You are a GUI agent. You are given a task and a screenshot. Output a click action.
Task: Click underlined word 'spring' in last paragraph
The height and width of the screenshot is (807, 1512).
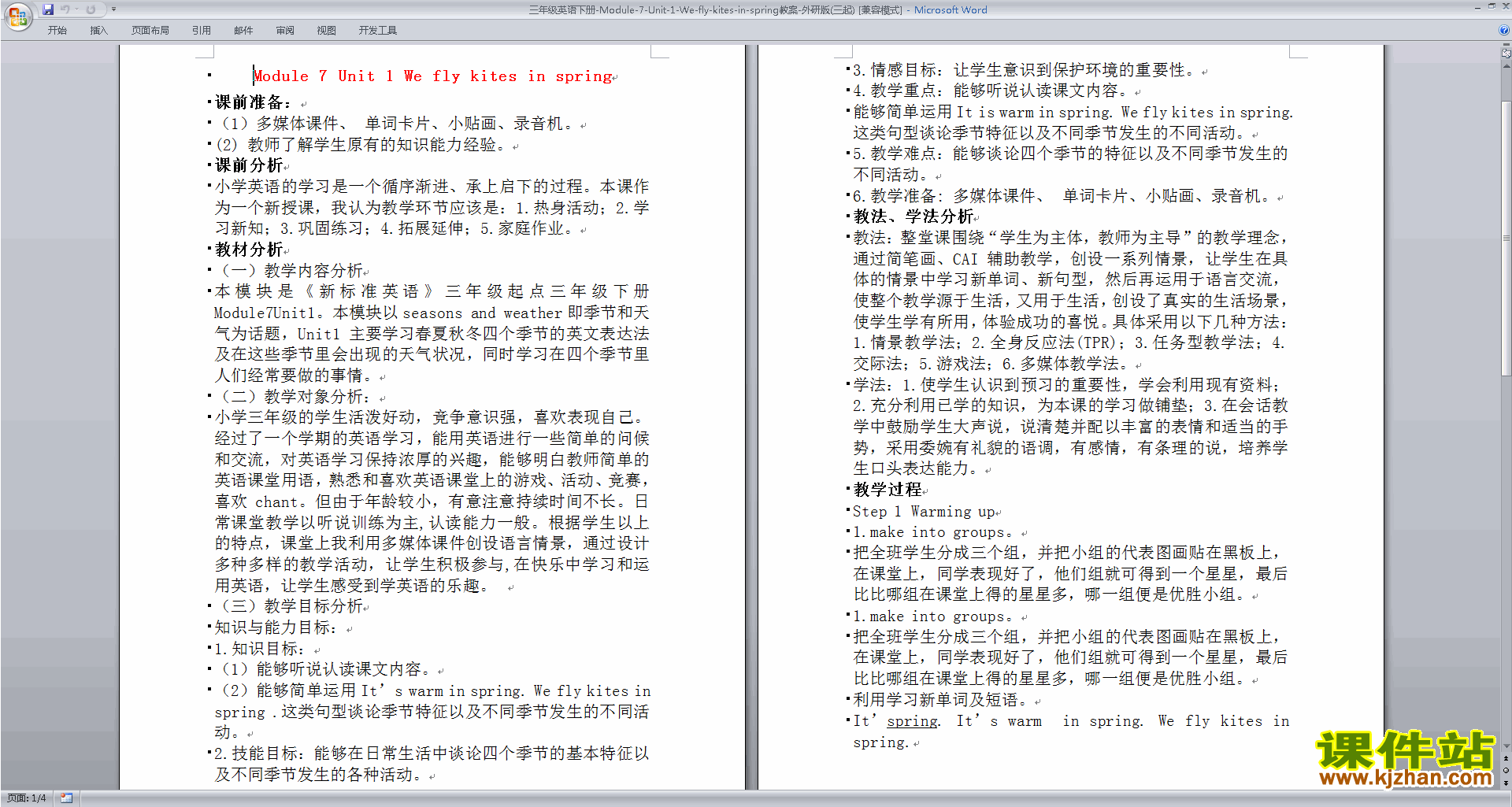[x=912, y=721]
